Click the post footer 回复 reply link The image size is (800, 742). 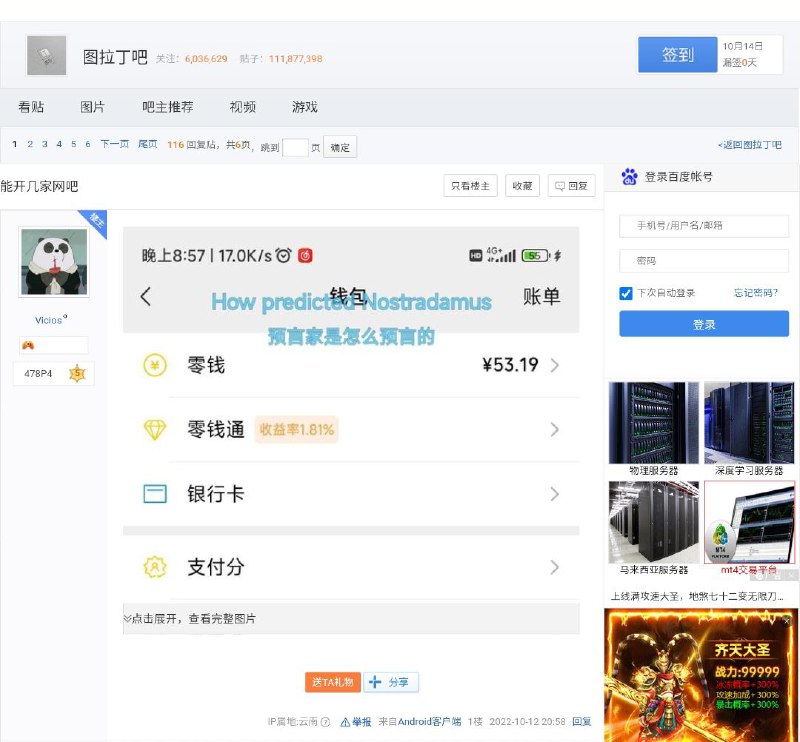582,722
